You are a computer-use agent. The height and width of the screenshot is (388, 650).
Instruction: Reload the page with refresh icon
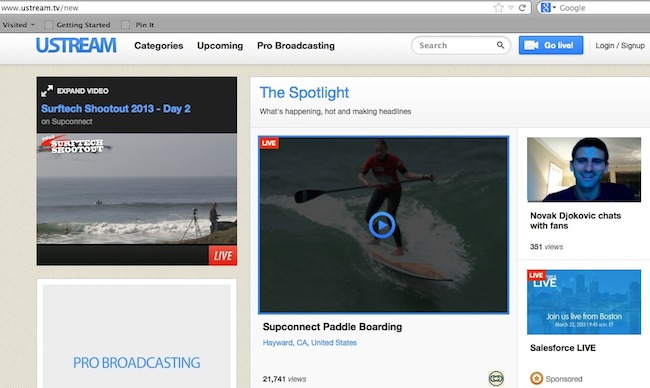pyautogui.click(x=522, y=7)
